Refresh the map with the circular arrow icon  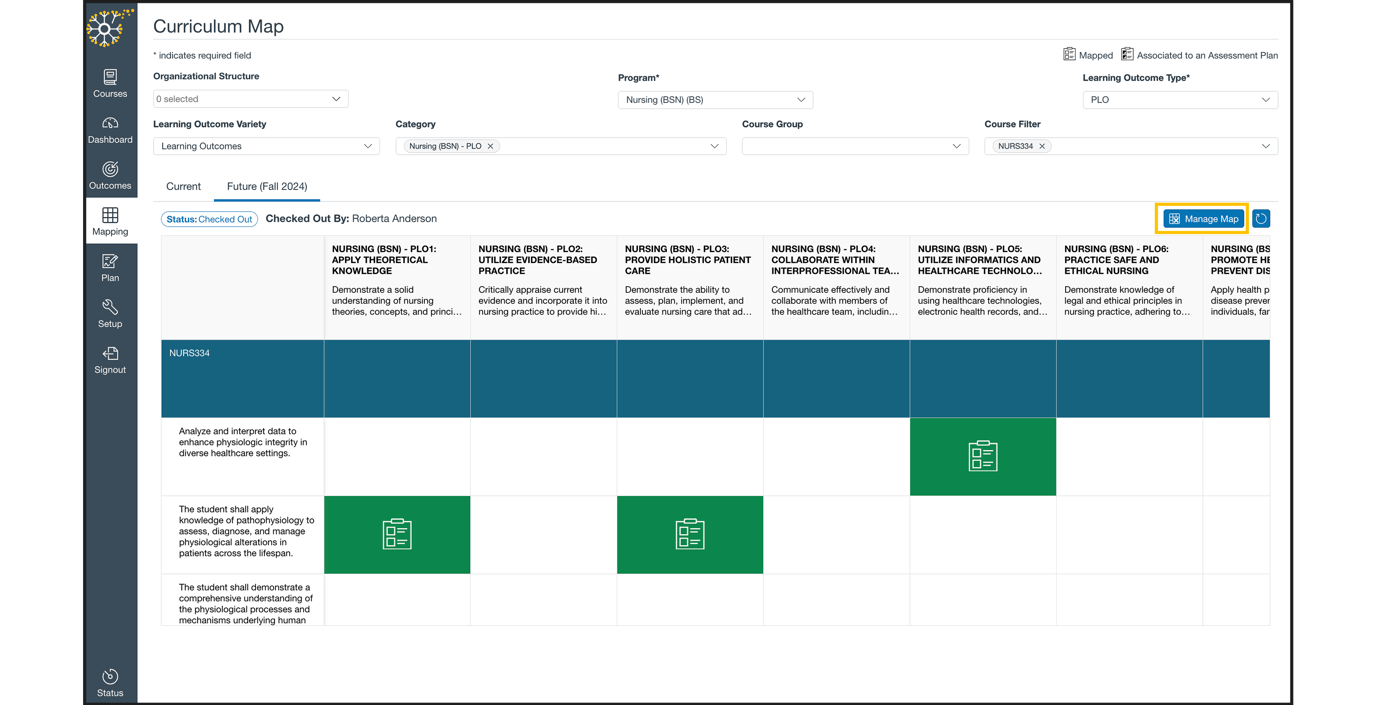coord(1261,218)
